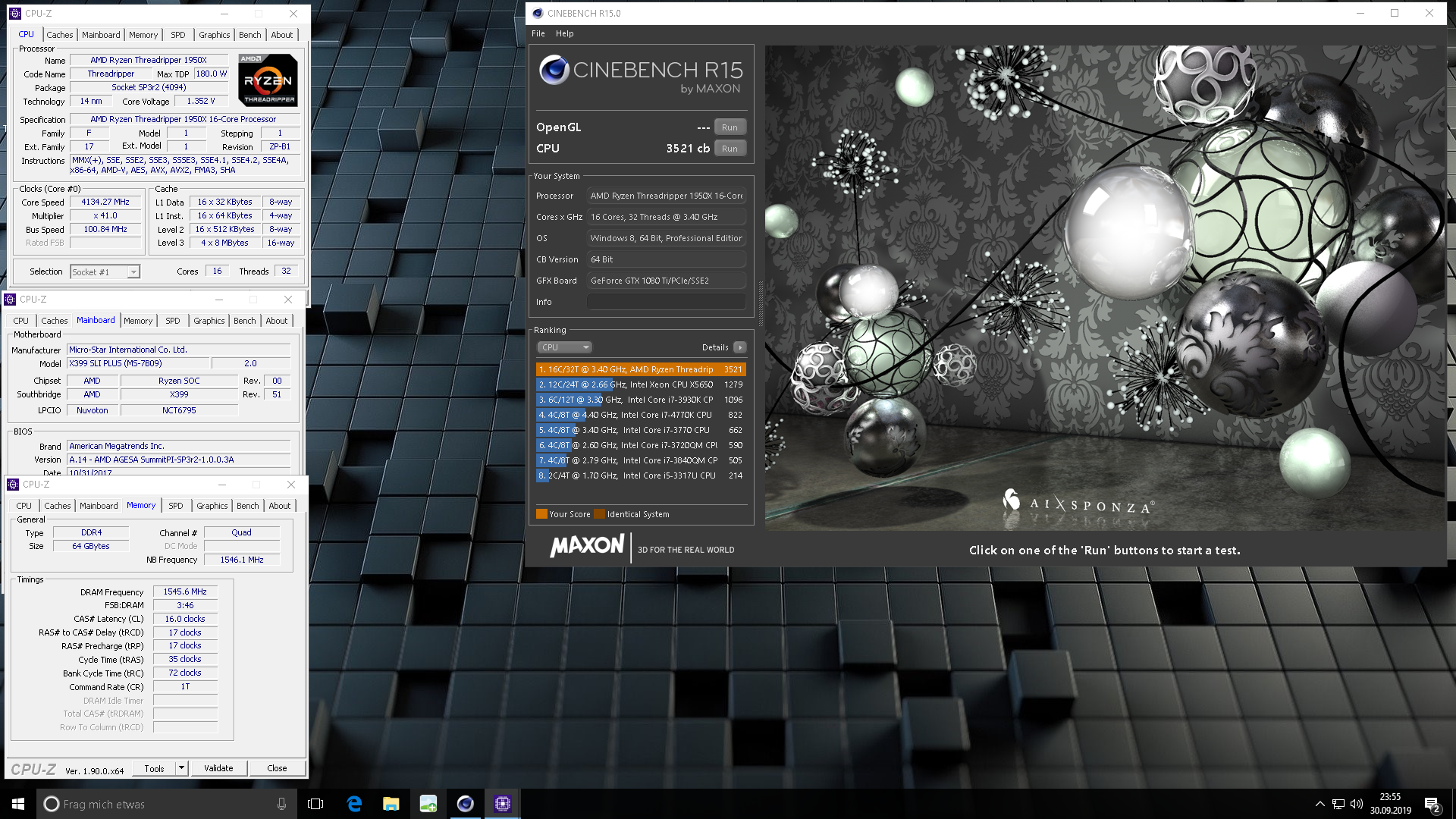
Task: Open SPD tab in Mainboard CPU-Z window
Action: 173,321
